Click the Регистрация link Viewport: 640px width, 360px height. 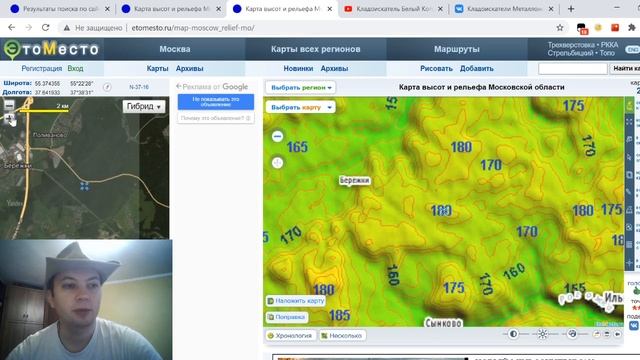(42, 69)
